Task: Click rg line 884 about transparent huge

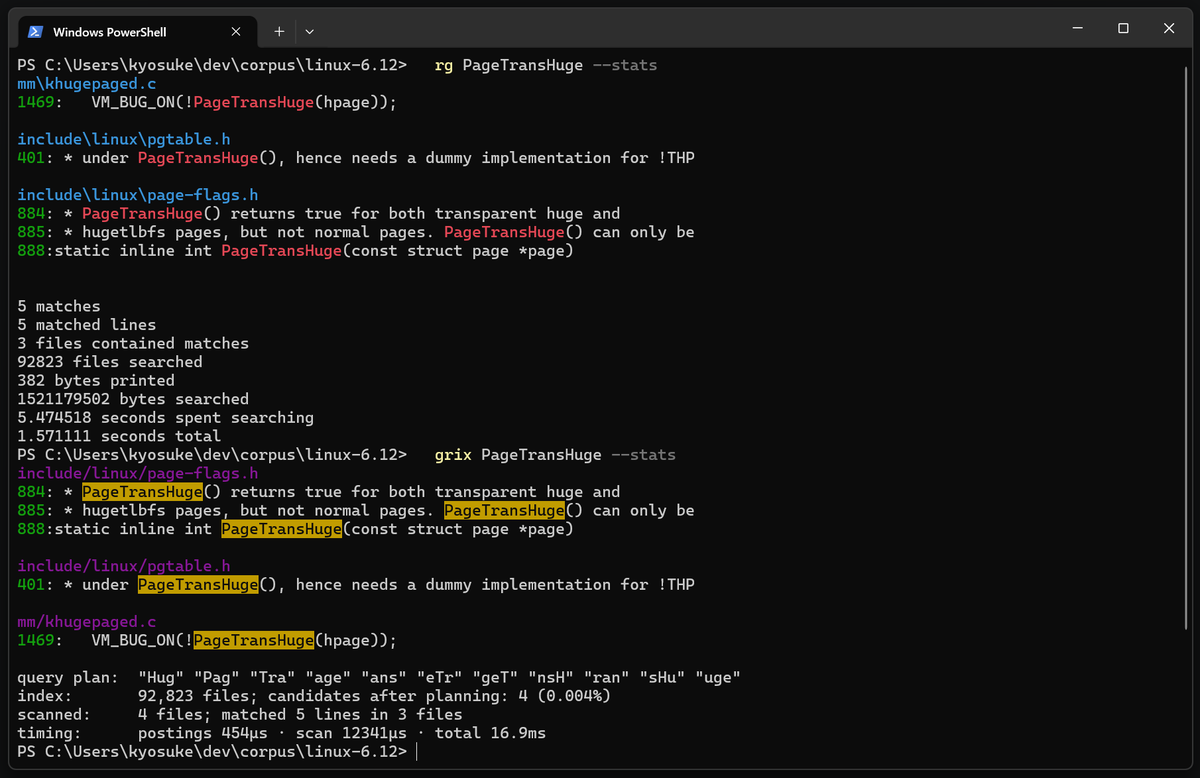Action: [x=319, y=214]
